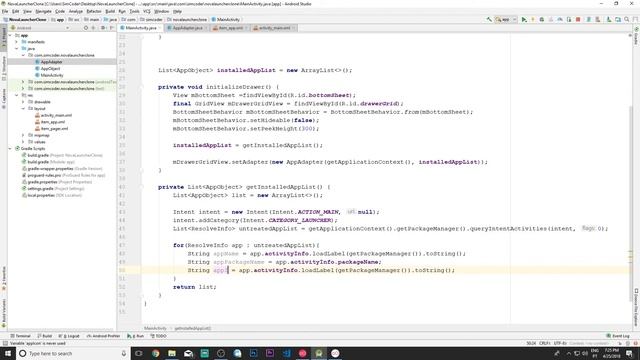This screenshot has width=640, height=360.
Task: Open the Tools menu
Action: click(x=134, y=11)
